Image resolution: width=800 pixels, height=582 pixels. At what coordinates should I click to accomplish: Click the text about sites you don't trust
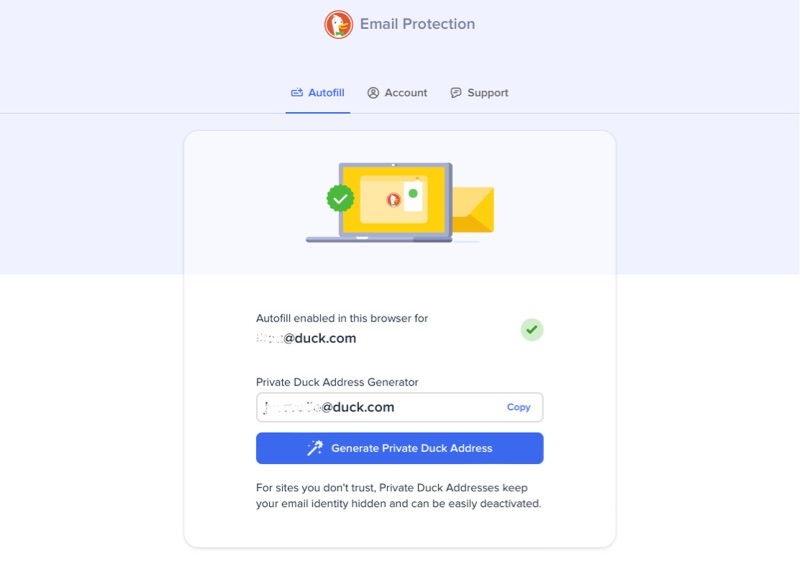tap(398, 496)
